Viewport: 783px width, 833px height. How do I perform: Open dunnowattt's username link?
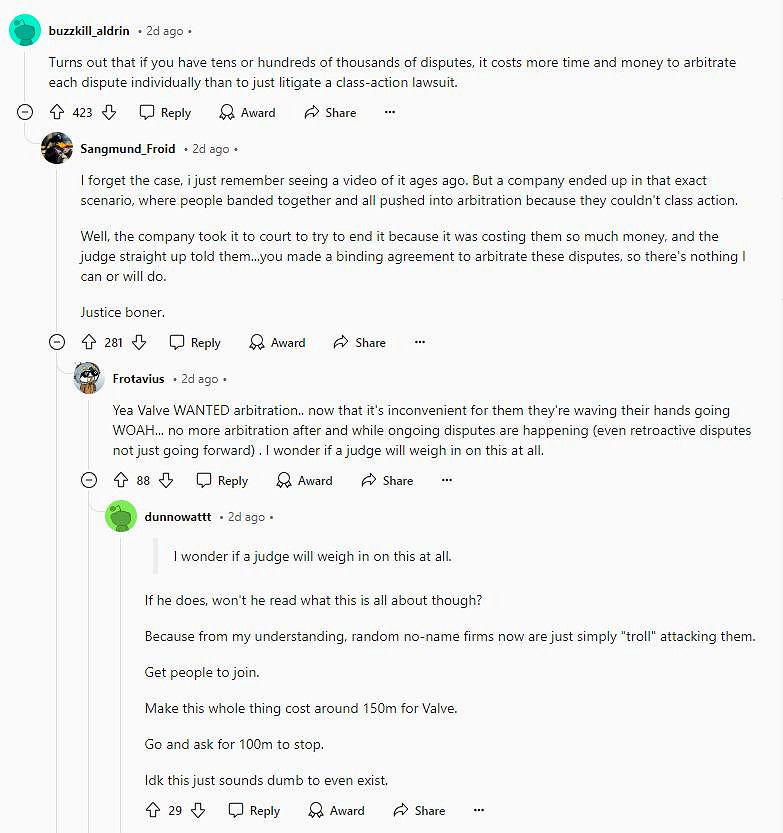[x=178, y=517]
